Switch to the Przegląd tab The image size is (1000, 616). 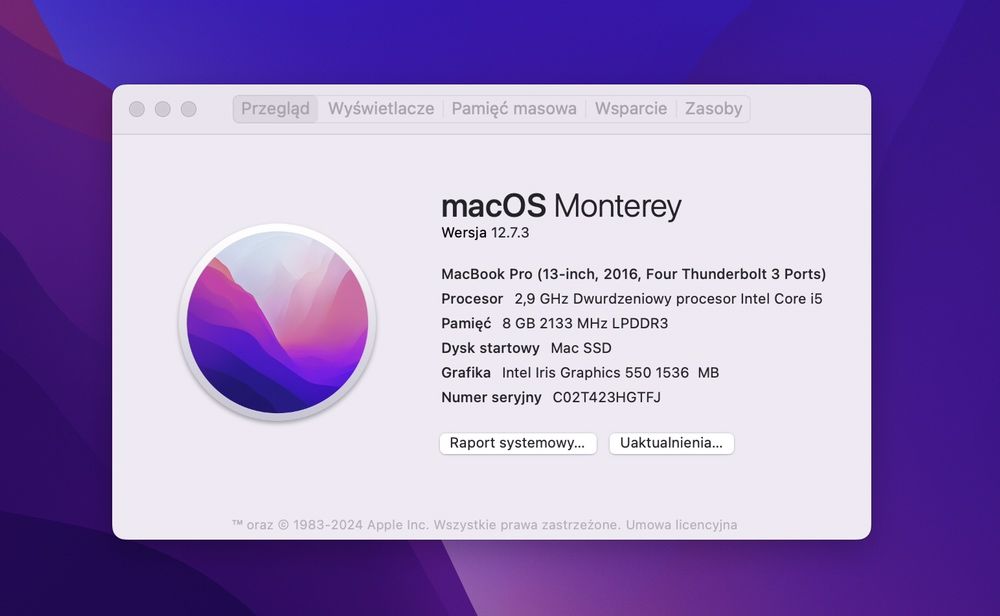[275, 109]
